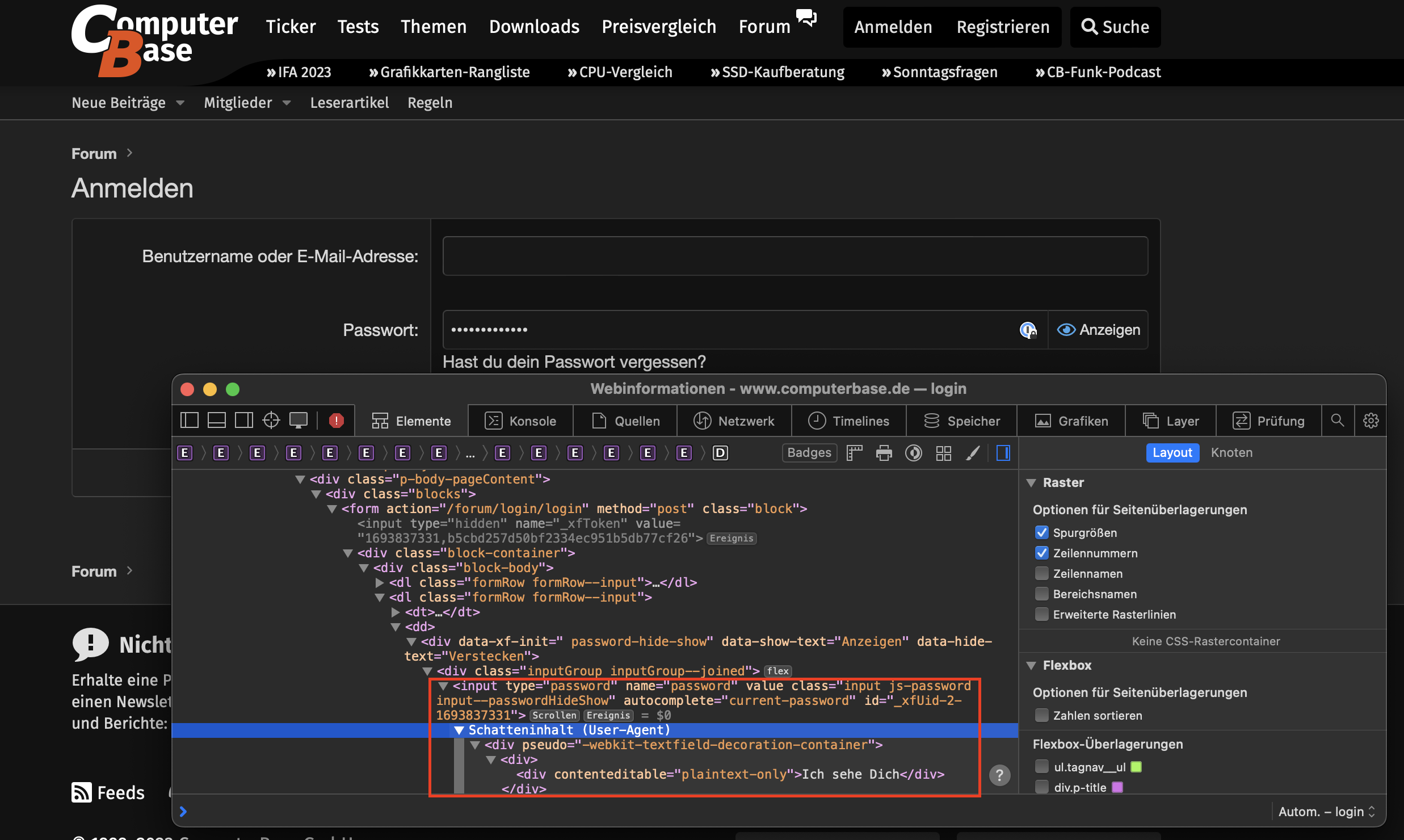This screenshot has width=1404, height=840.
Task: Click the green ul.tagnav__ul color swatch
Action: pos(1136,767)
